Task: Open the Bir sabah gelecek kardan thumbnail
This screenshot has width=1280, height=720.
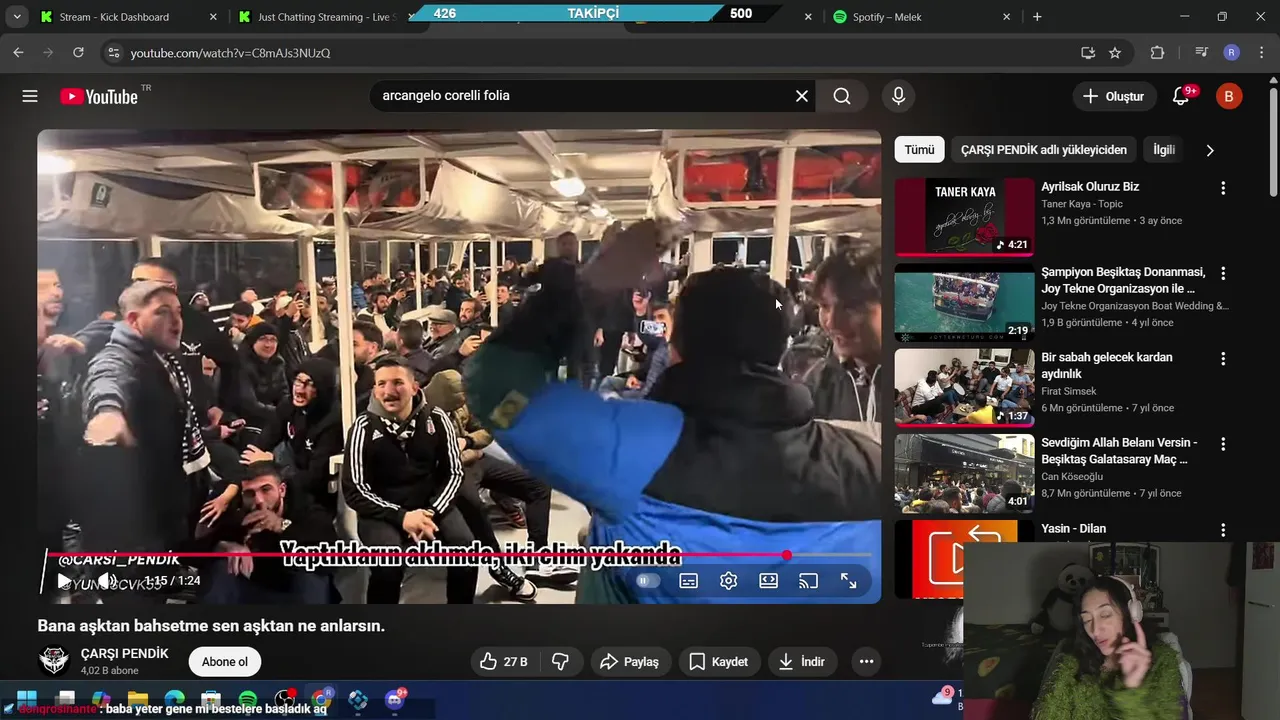Action: pos(964,387)
